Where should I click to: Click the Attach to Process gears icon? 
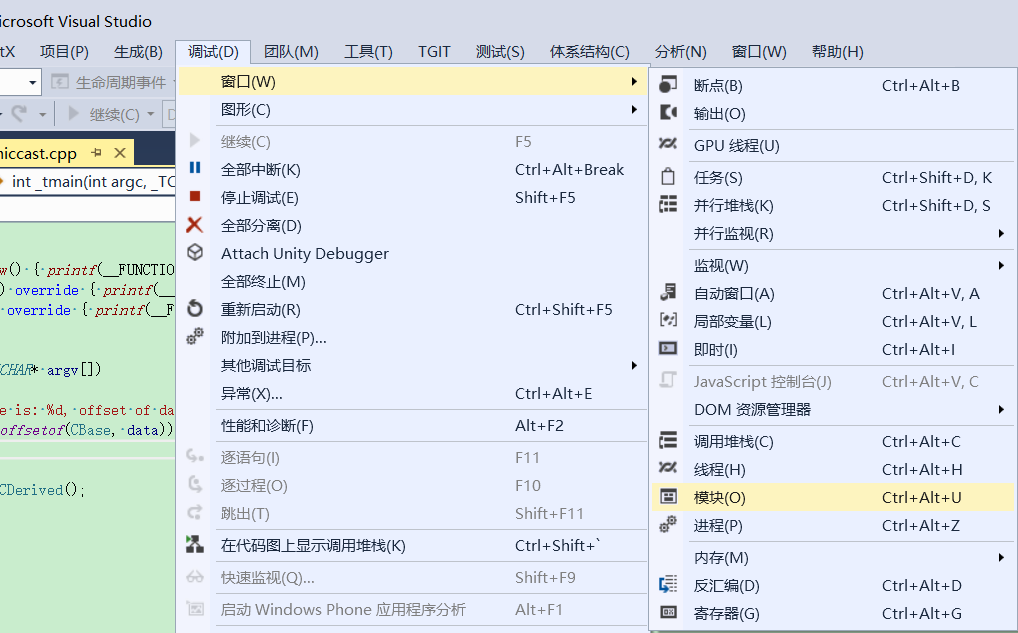click(x=195, y=336)
